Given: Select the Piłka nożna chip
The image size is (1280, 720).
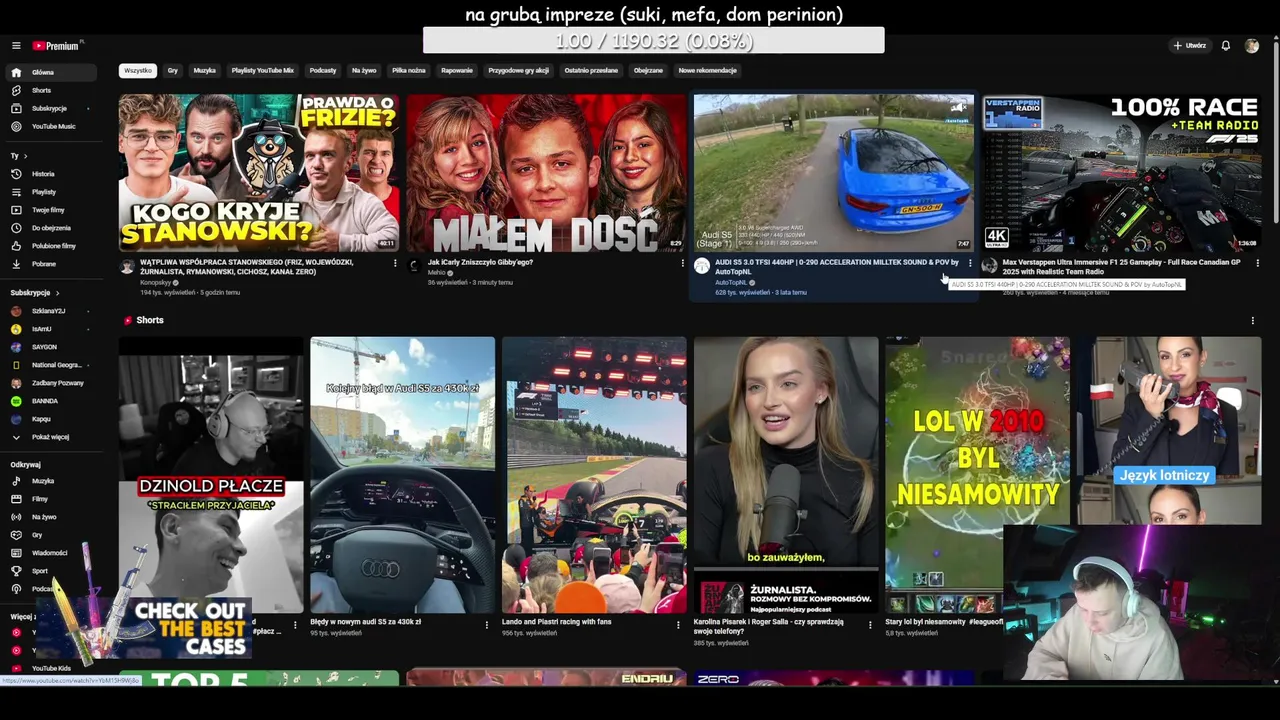Looking at the screenshot, I should click(409, 71).
